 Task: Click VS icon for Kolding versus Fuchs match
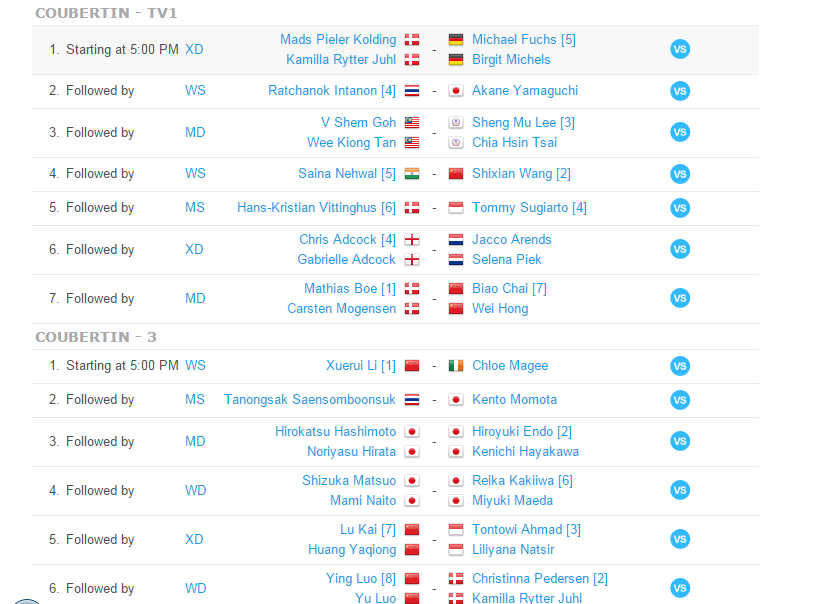click(x=680, y=50)
